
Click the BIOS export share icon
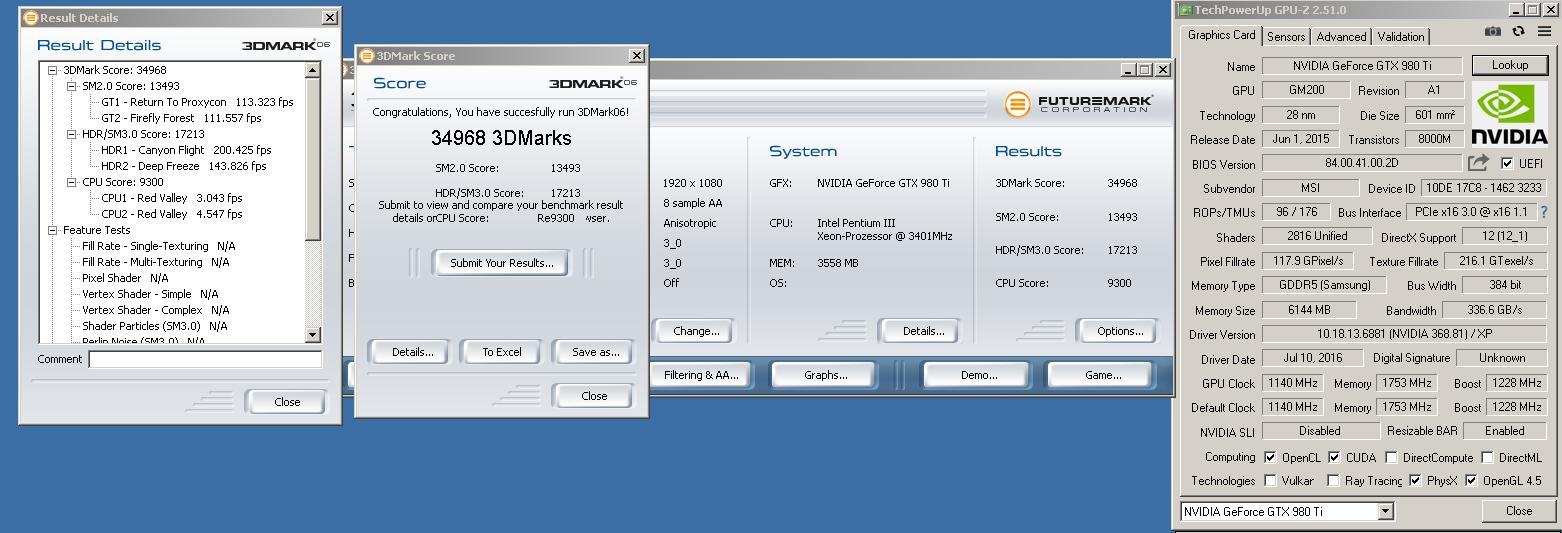1478,163
